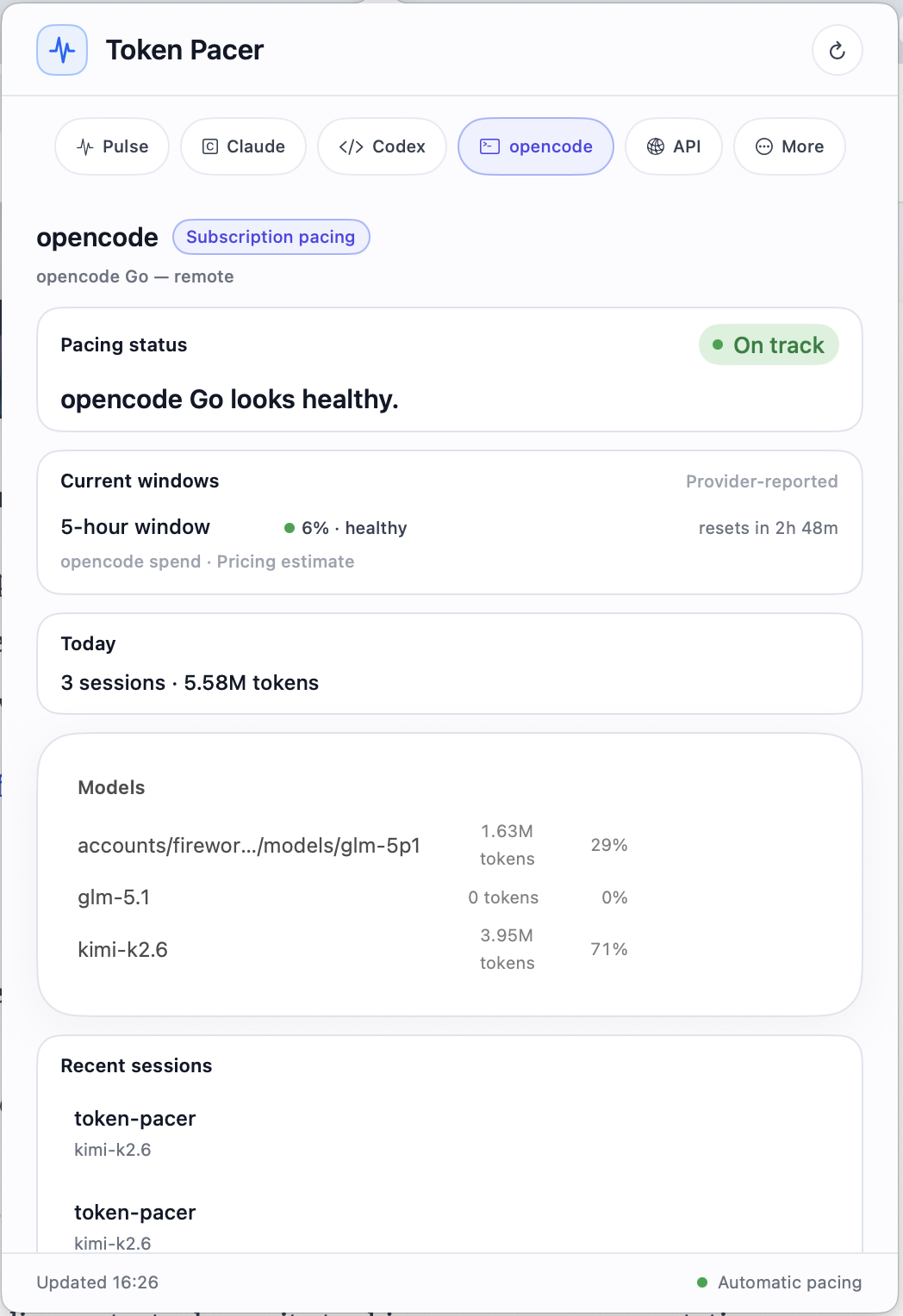Click the ellipsis icon in More tab
This screenshot has height=1316, width=903.
pos(764,146)
